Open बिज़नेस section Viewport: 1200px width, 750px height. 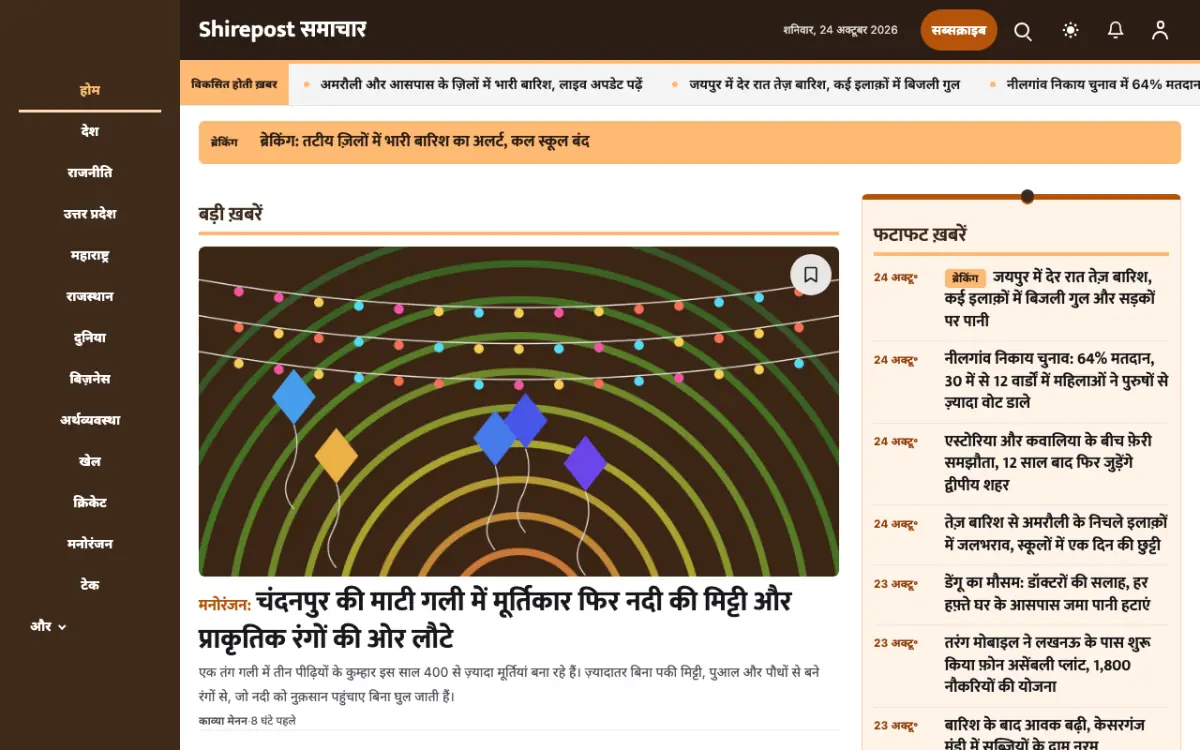90,379
